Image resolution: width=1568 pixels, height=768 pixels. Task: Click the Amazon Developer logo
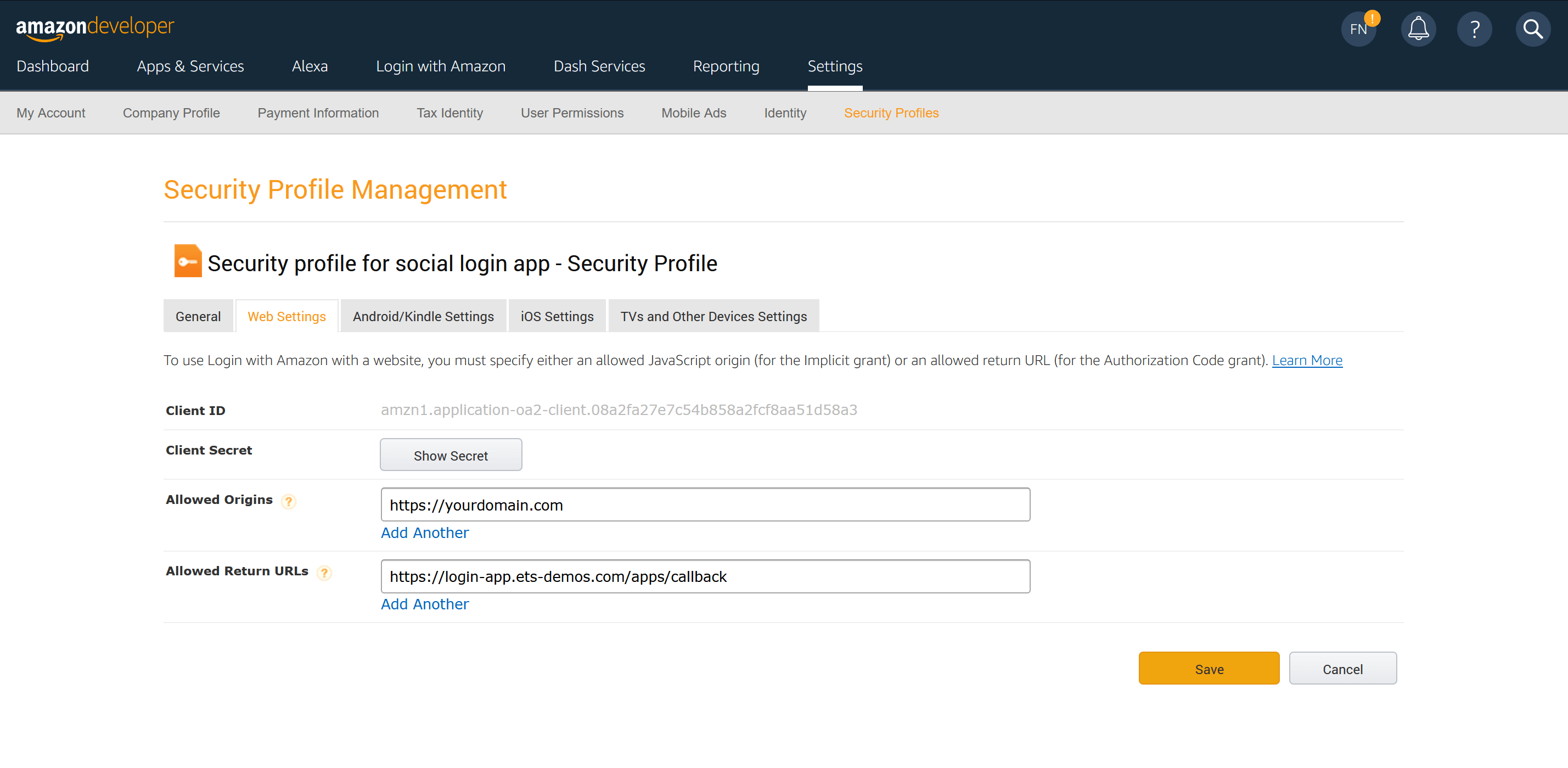tap(95, 28)
